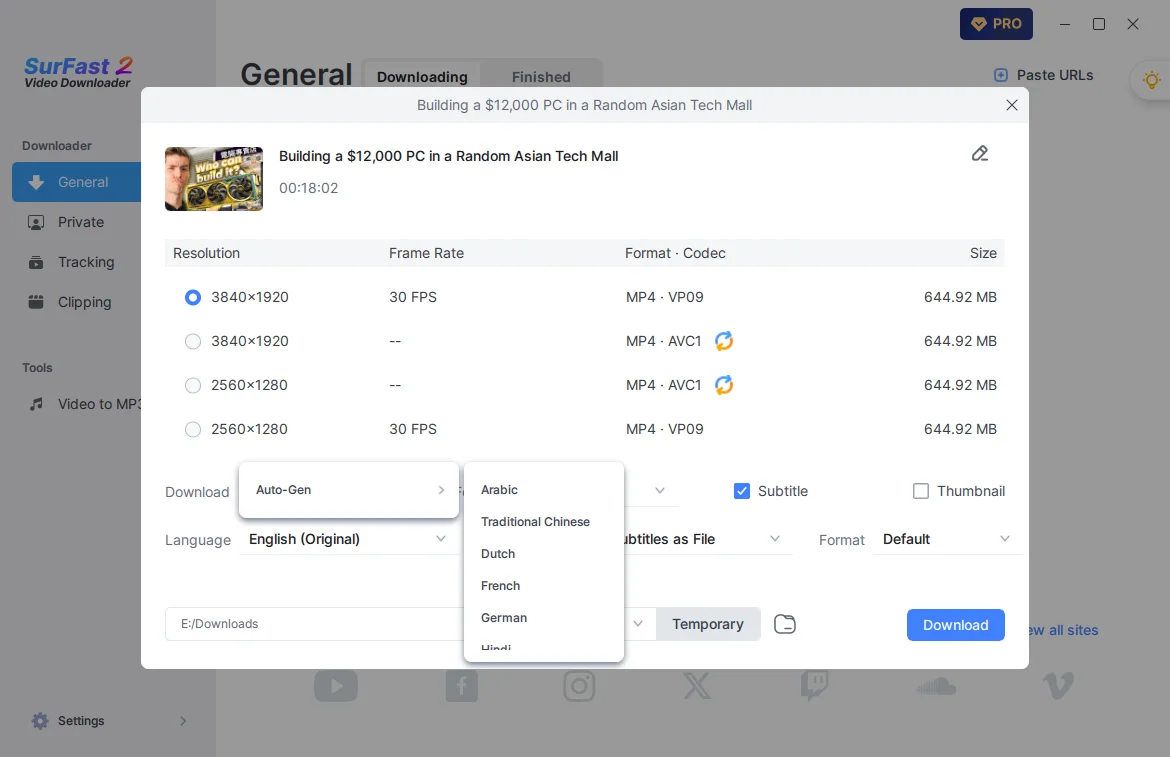Click the blue Download button
The image size is (1170, 757).
coord(956,625)
